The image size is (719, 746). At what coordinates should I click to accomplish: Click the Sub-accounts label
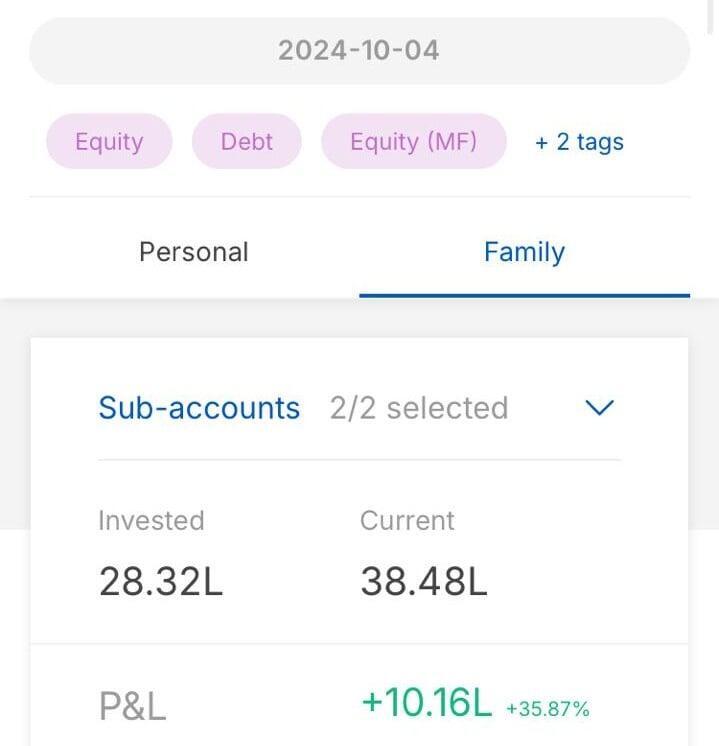click(x=199, y=408)
